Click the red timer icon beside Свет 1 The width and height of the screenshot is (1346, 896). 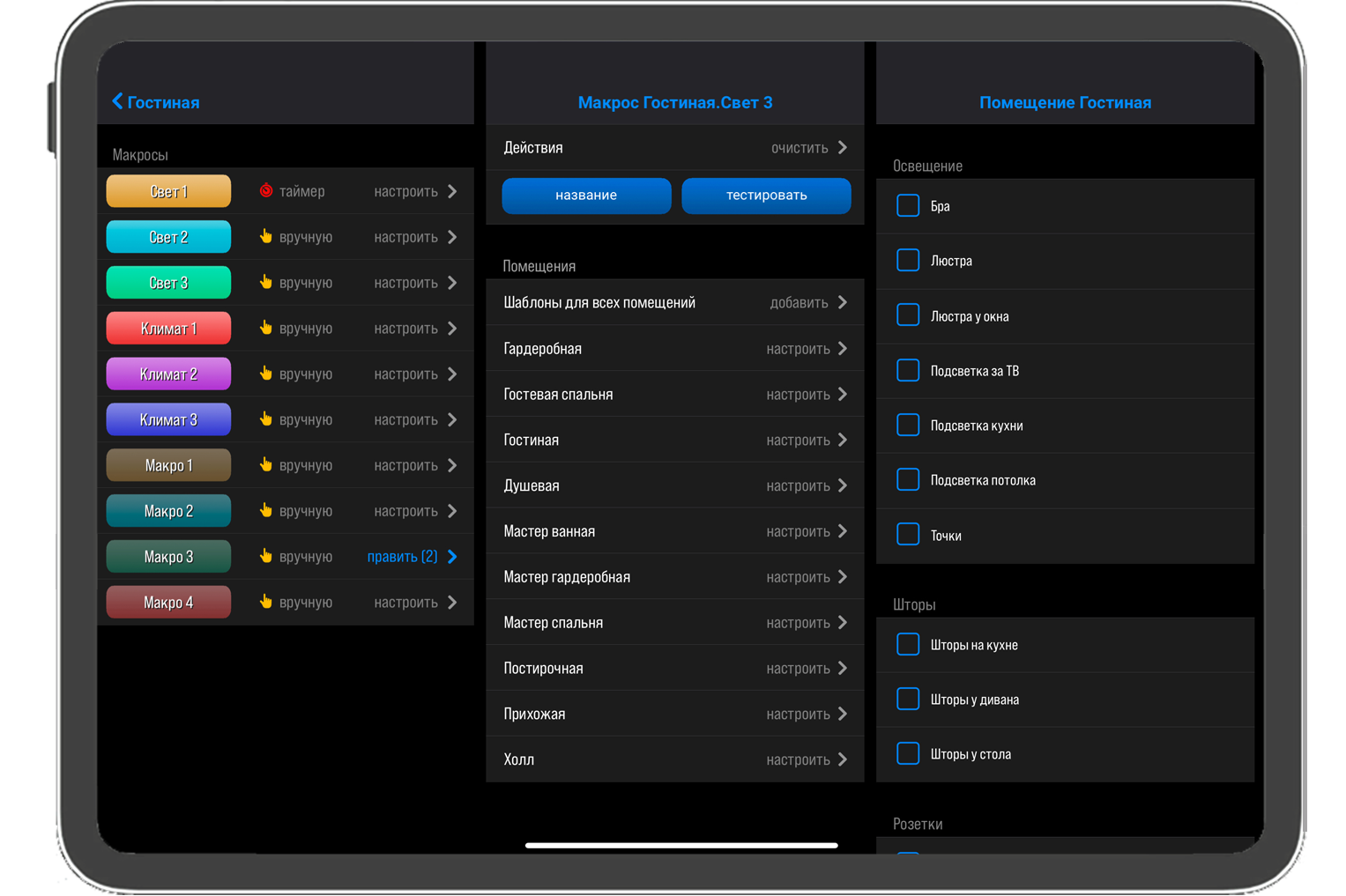[265, 190]
